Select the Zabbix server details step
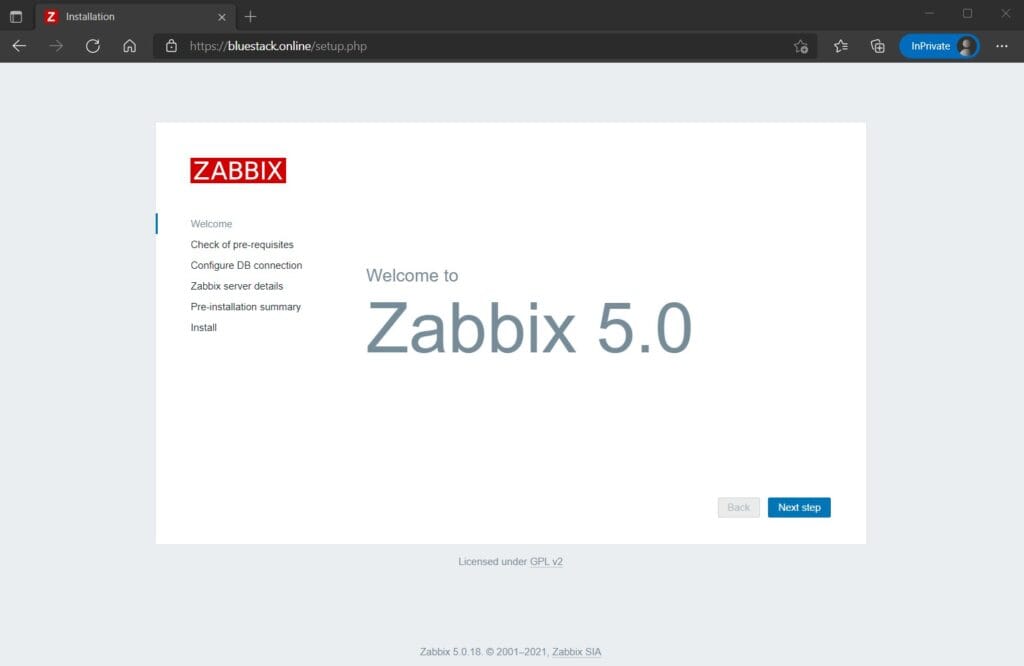This screenshot has height=666, width=1024. [236, 286]
